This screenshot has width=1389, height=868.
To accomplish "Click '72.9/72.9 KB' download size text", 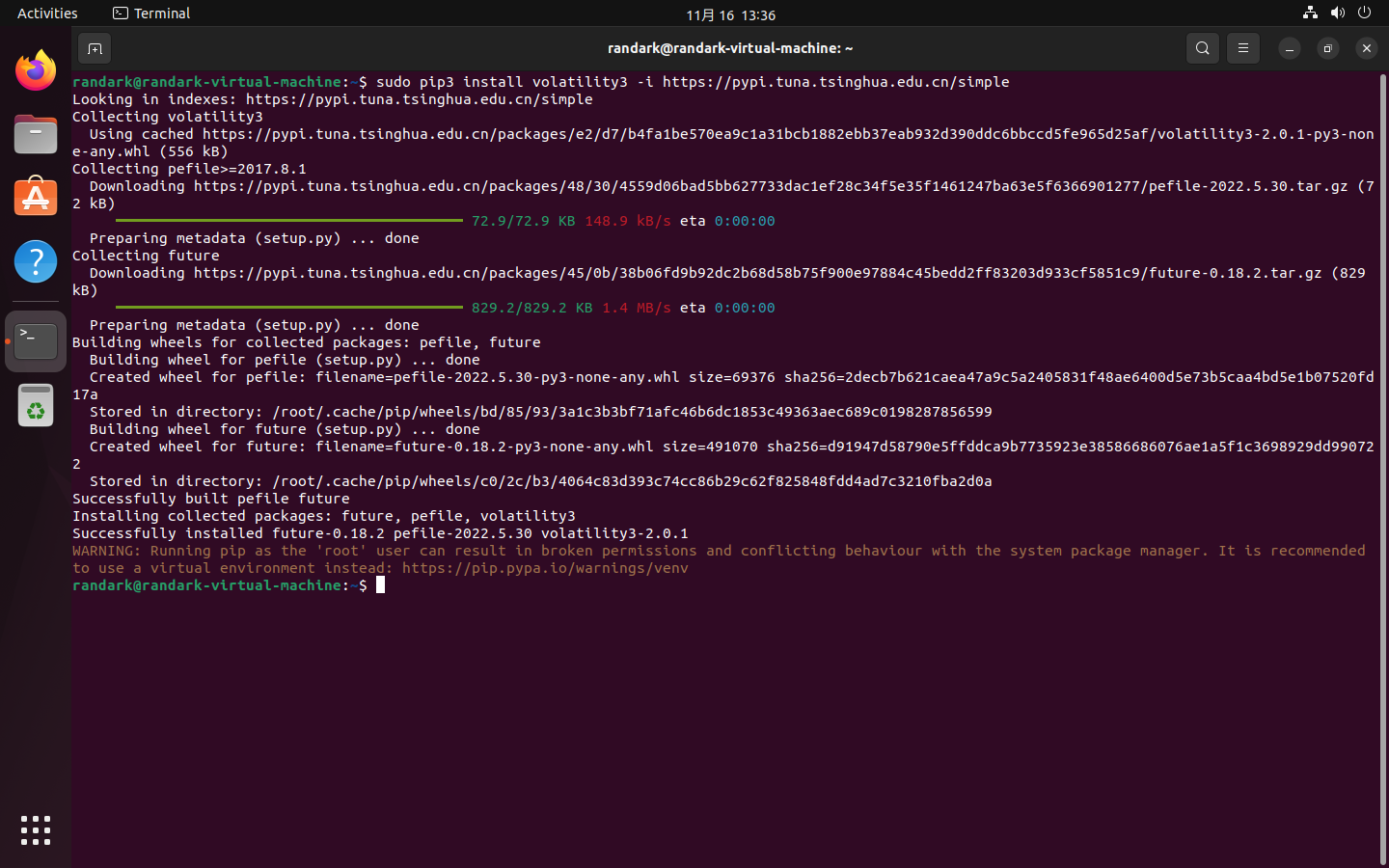I will pyautogui.click(x=524, y=221).
